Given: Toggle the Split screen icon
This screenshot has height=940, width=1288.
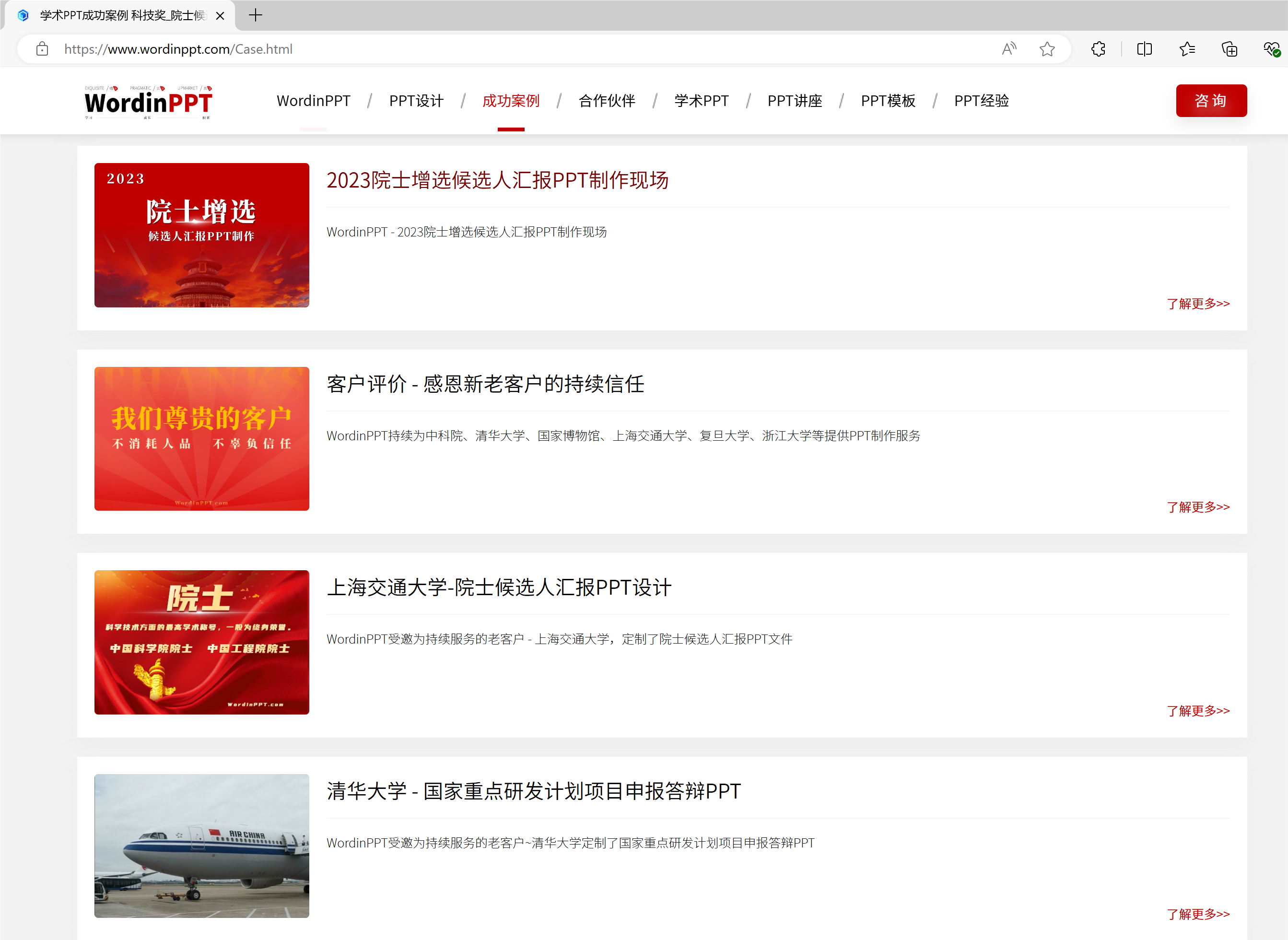Looking at the screenshot, I should [x=1144, y=49].
